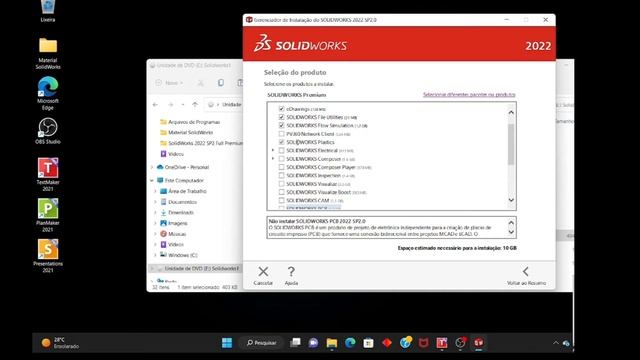Image resolution: width=640 pixels, height=360 pixels.
Task: Go up one folder in Explorer
Action: 195,105
